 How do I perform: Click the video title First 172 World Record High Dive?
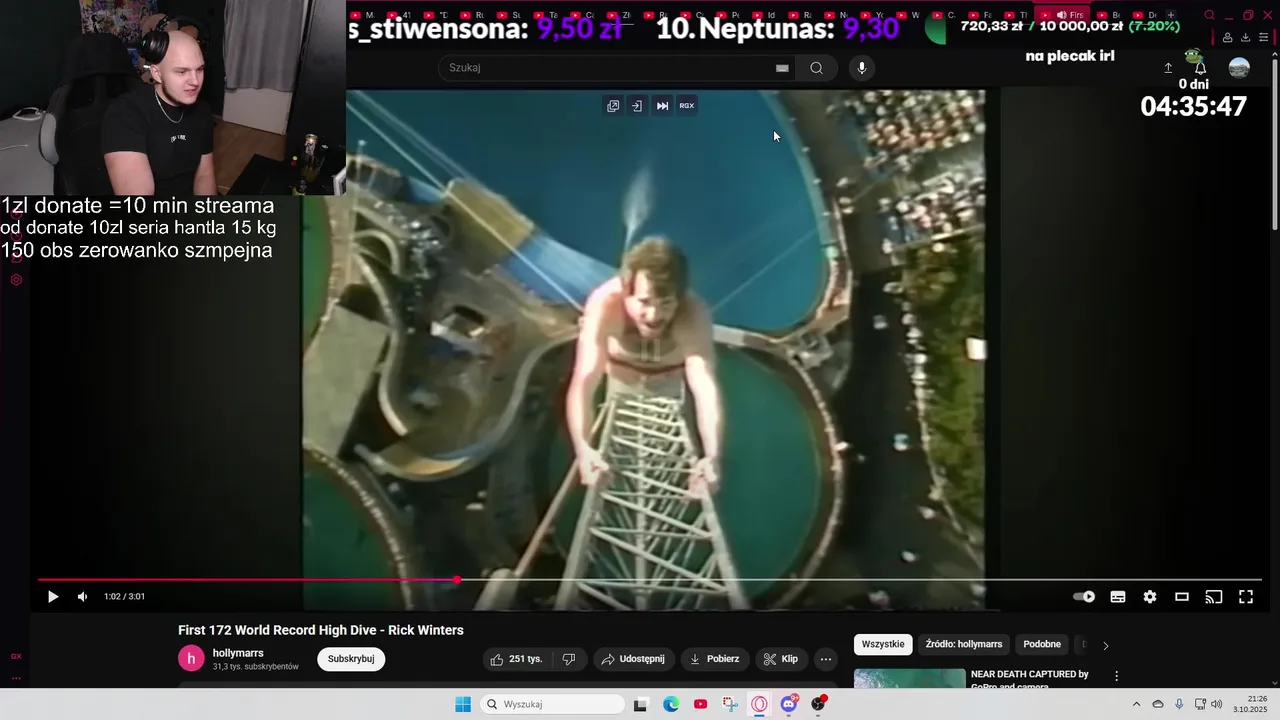(x=321, y=630)
